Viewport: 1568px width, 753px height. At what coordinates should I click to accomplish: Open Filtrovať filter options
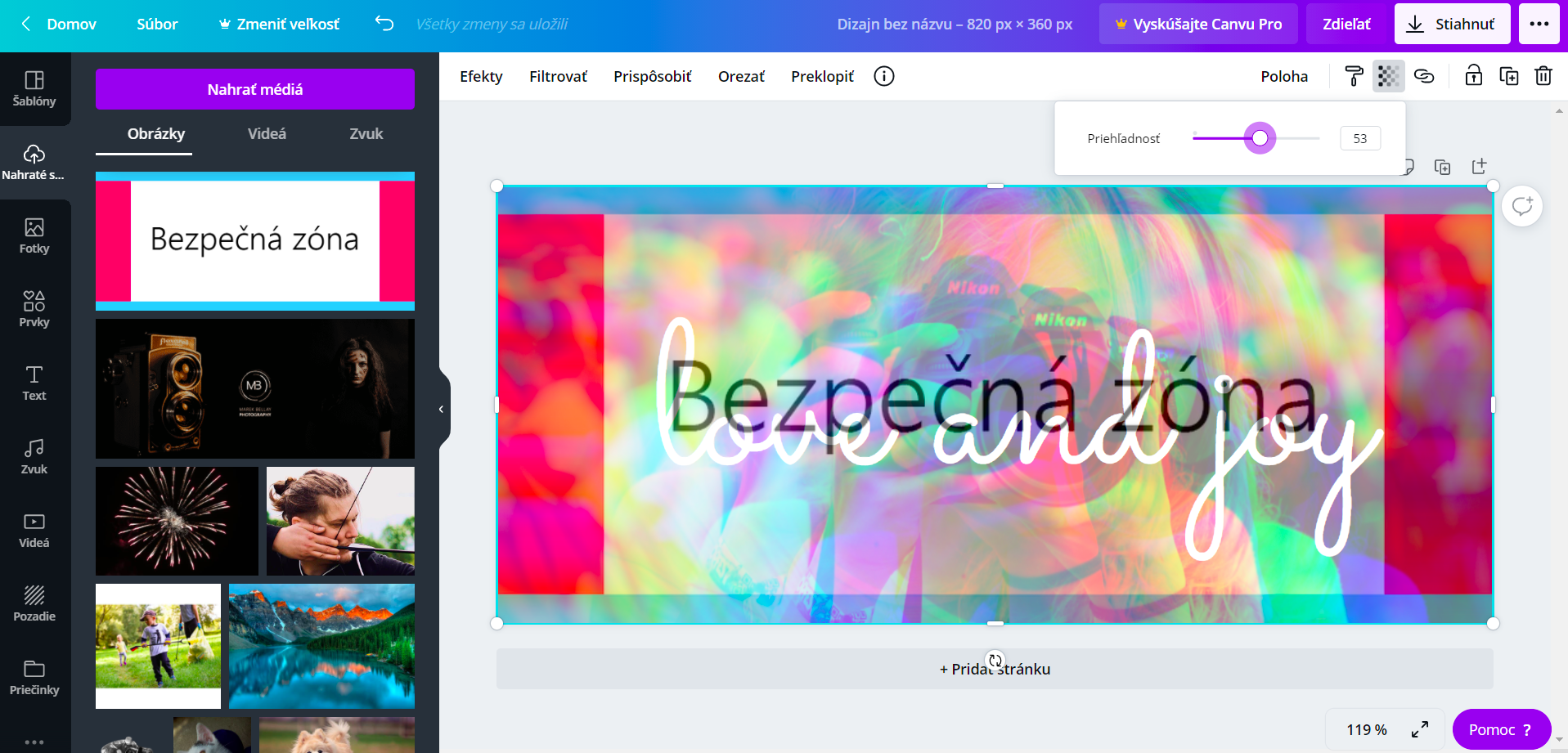coord(558,76)
